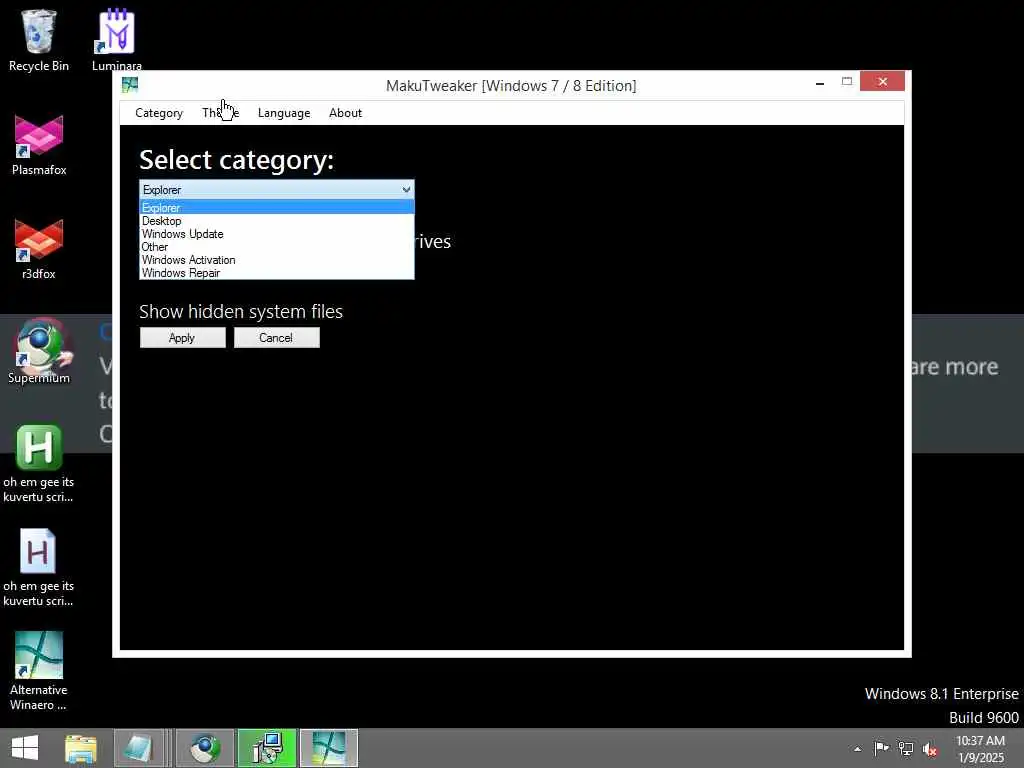Open white H kuvertu script file icon
Image resolution: width=1024 pixels, height=768 pixels.
pyautogui.click(x=39, y=568)
